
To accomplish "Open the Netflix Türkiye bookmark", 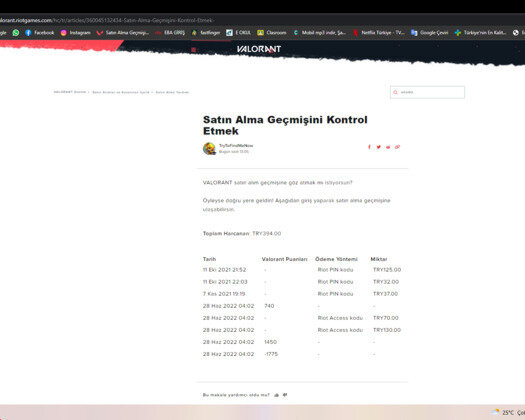I will click(379, 32).
